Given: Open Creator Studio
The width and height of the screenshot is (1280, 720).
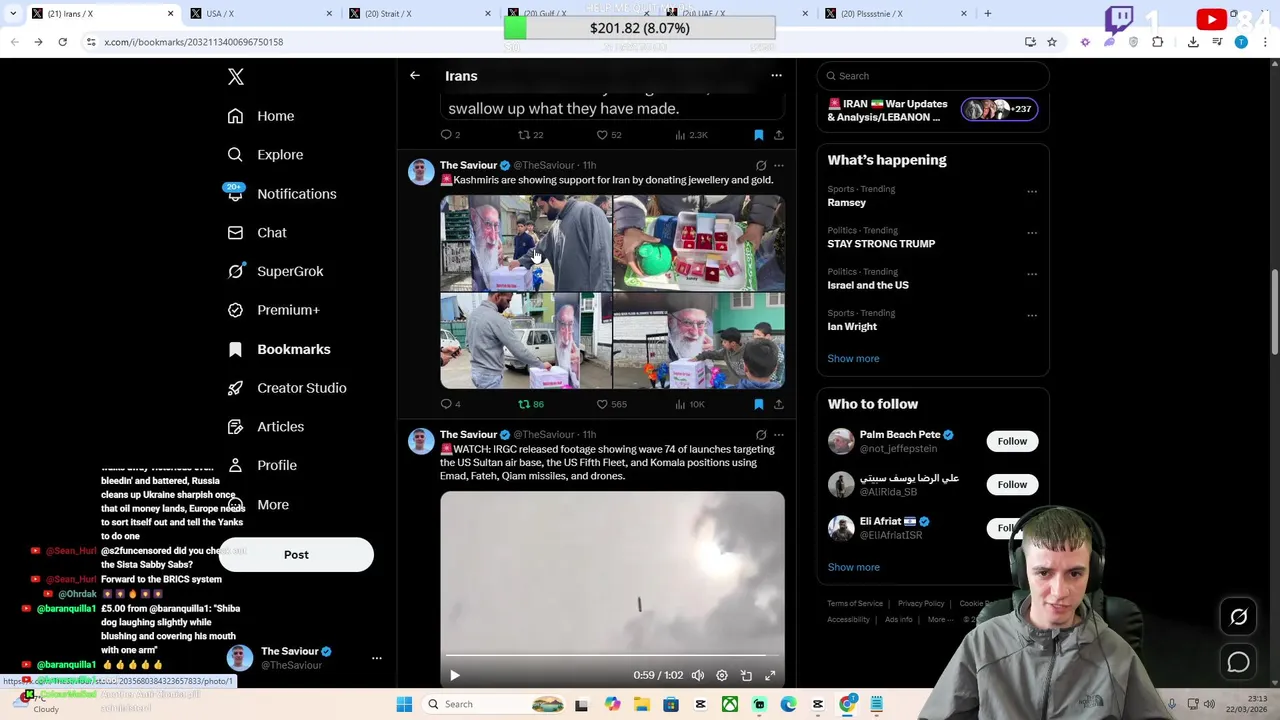Looking at the screenshot, I should click(x=287, y=388).
